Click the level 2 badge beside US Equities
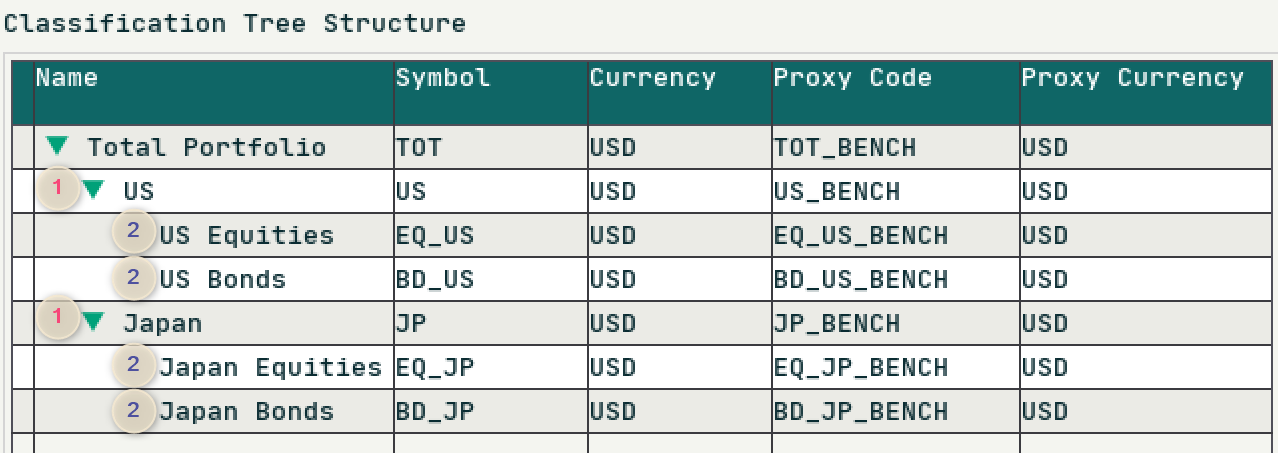This screenshot has width=1278, height=453. [134, 233]
